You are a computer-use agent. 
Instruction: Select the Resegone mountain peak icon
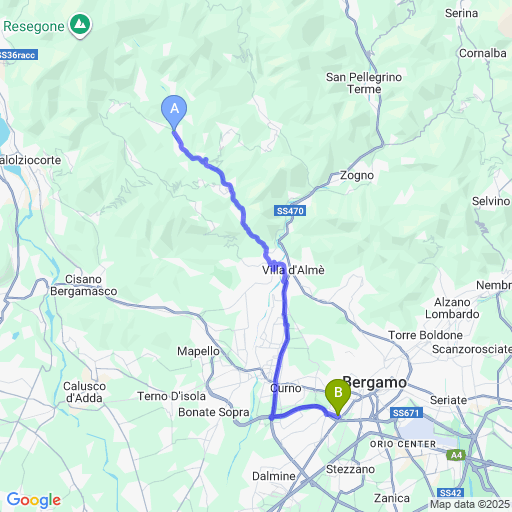(x=80, y=25)
